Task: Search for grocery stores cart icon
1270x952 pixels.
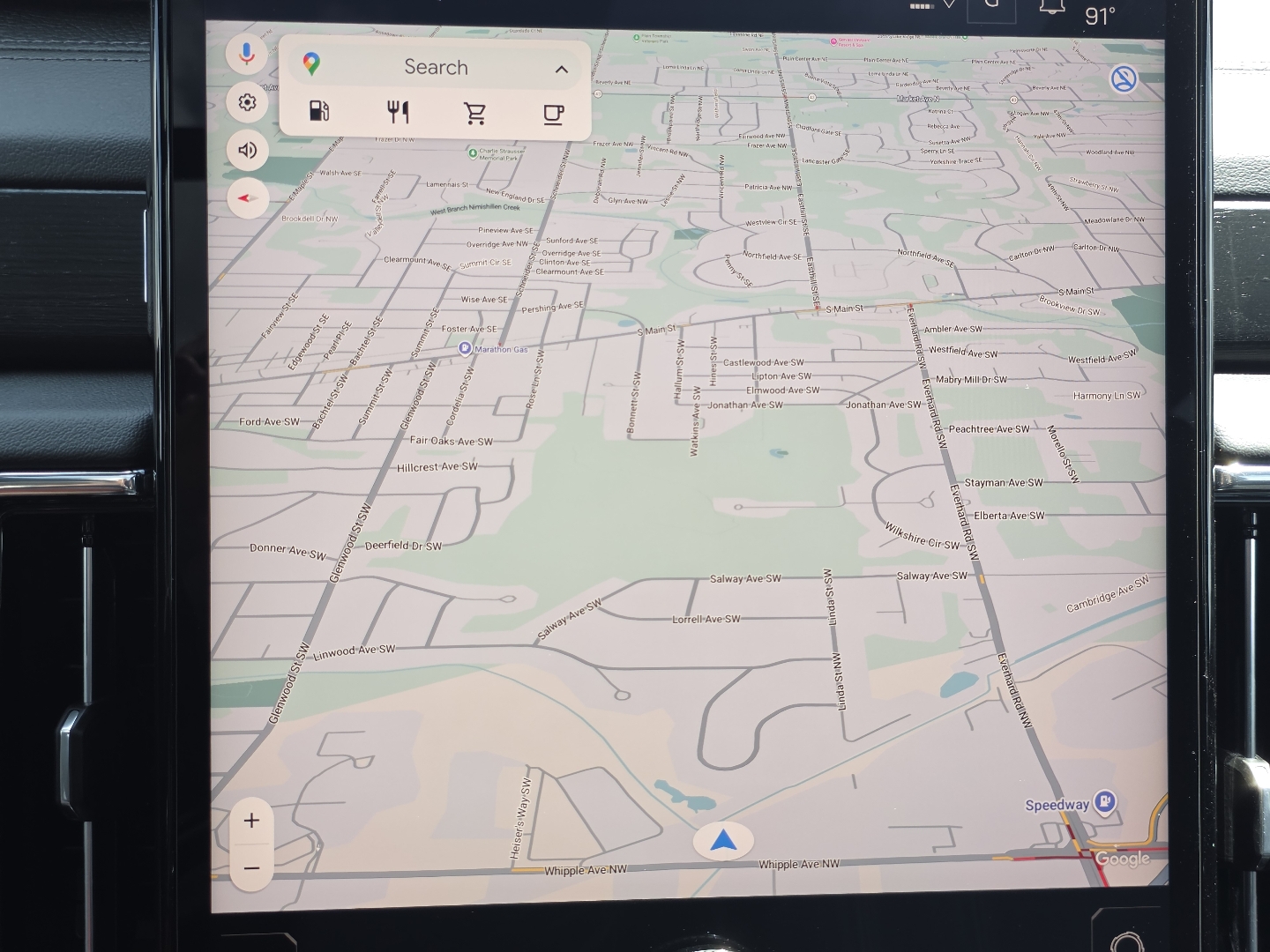Action: (475, 113)
